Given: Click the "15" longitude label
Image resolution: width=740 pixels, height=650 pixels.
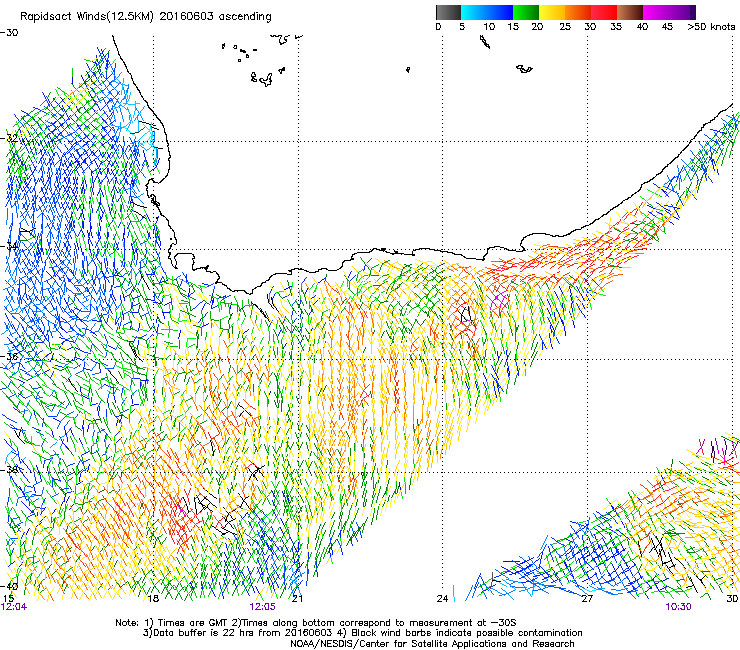Looking at the screenshot, I should pyautogui.click(x=8, y=598).
